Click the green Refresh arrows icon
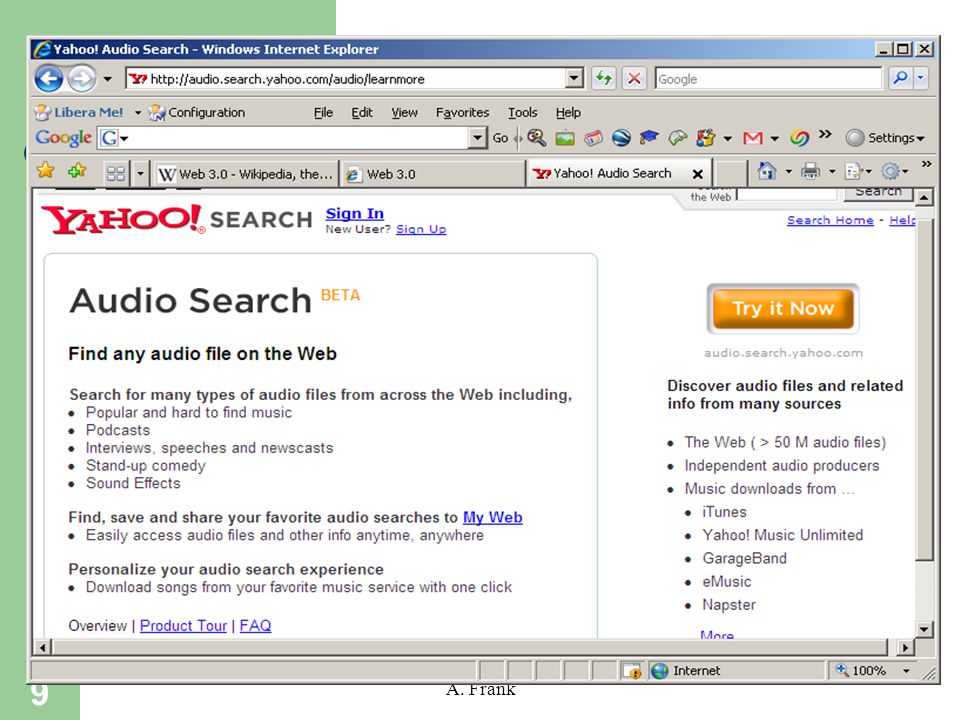The height and width of the screenshot is (720, 960). click(604, 78)
